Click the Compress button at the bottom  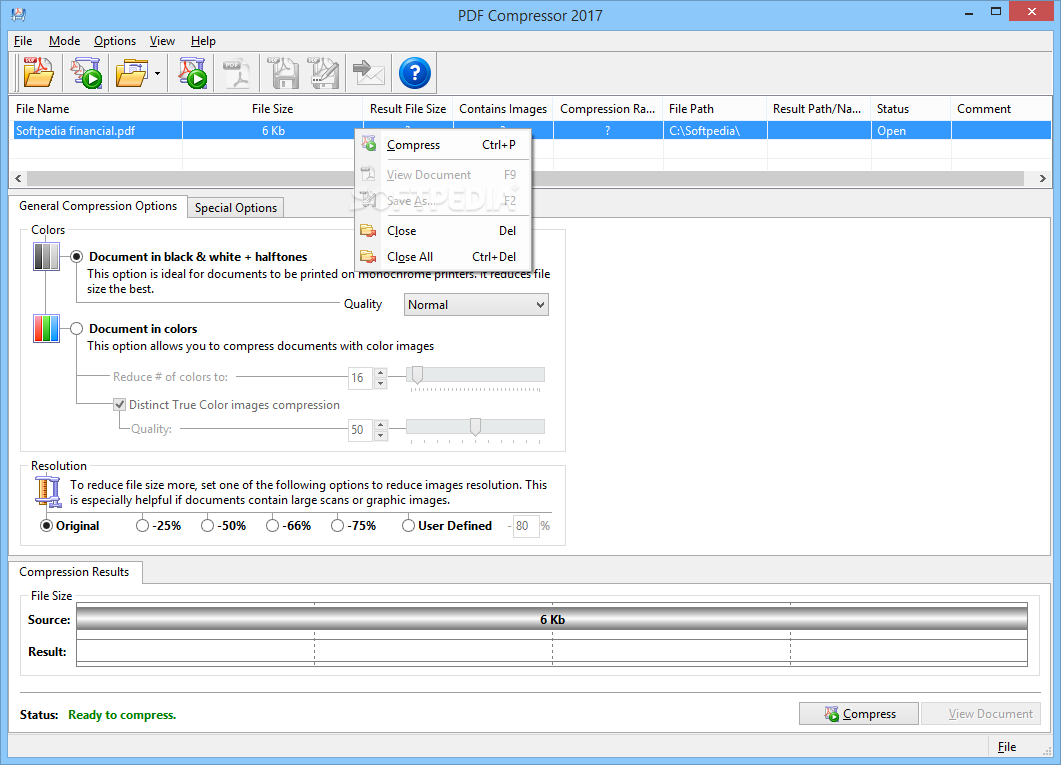click(x=859, y=714)
